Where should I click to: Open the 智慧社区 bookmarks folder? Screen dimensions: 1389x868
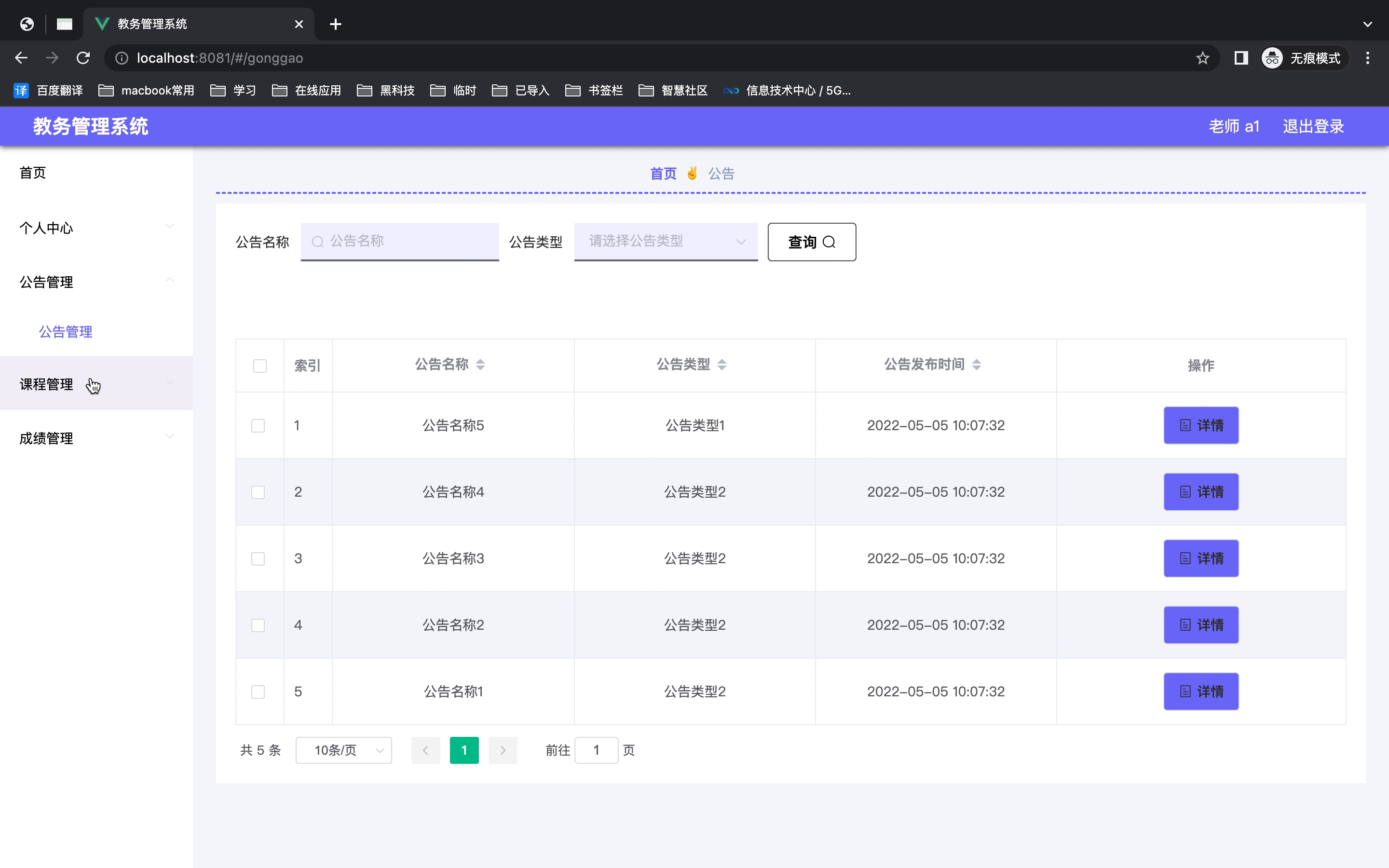click(673, 91)
